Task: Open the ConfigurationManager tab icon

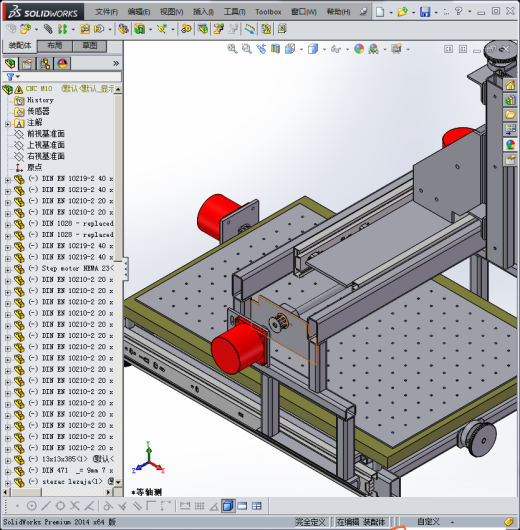Action: pyautogui.click(x=45, y=64)
